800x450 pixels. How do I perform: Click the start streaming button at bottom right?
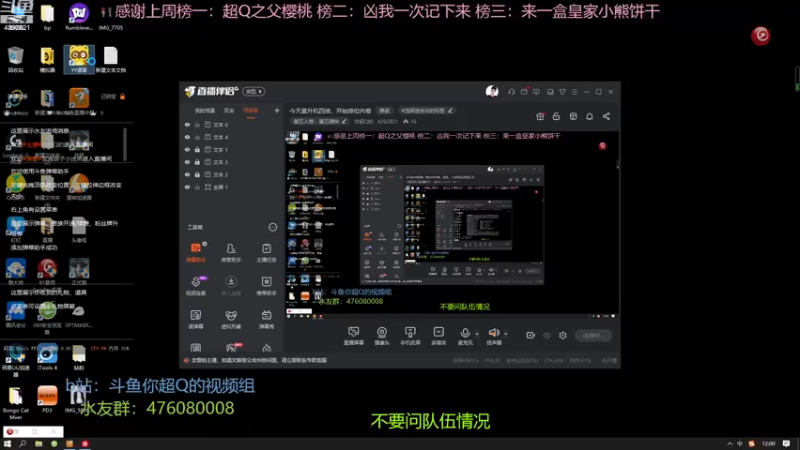[x=593, y=335]
